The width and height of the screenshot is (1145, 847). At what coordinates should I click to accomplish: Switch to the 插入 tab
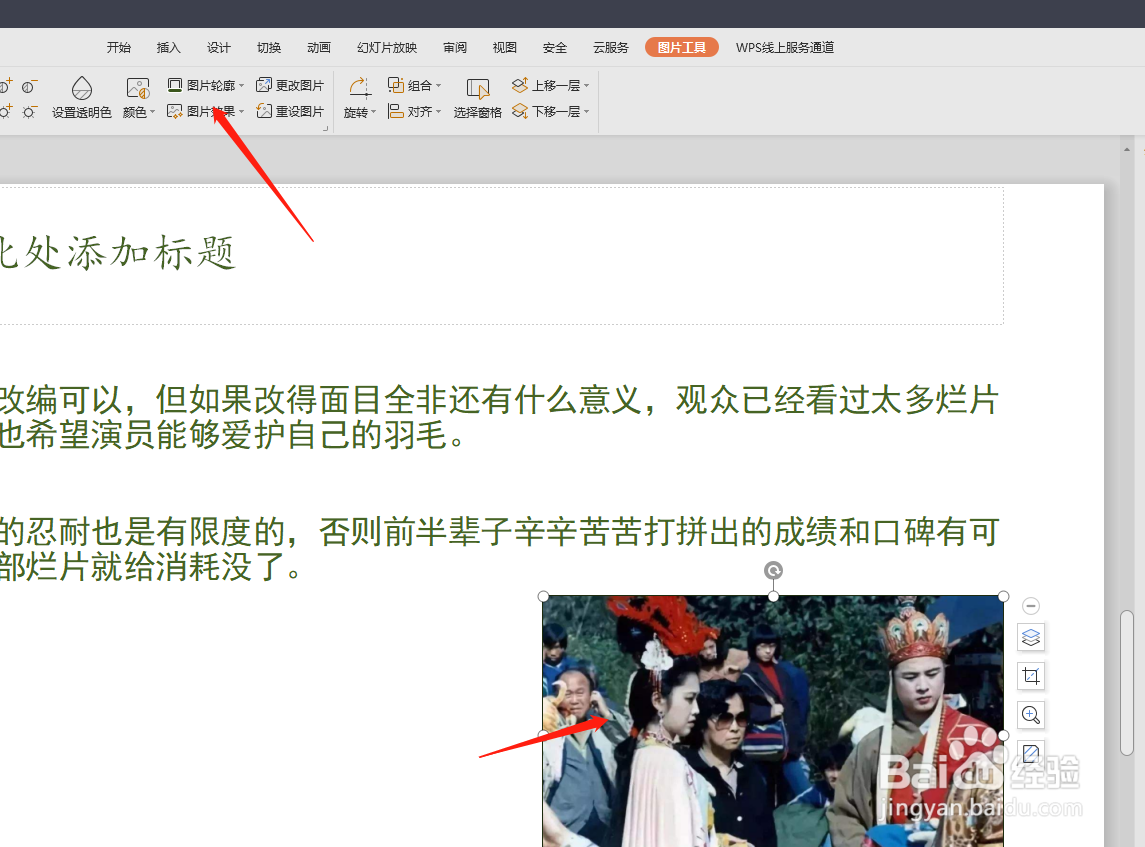tap(168, 47)
